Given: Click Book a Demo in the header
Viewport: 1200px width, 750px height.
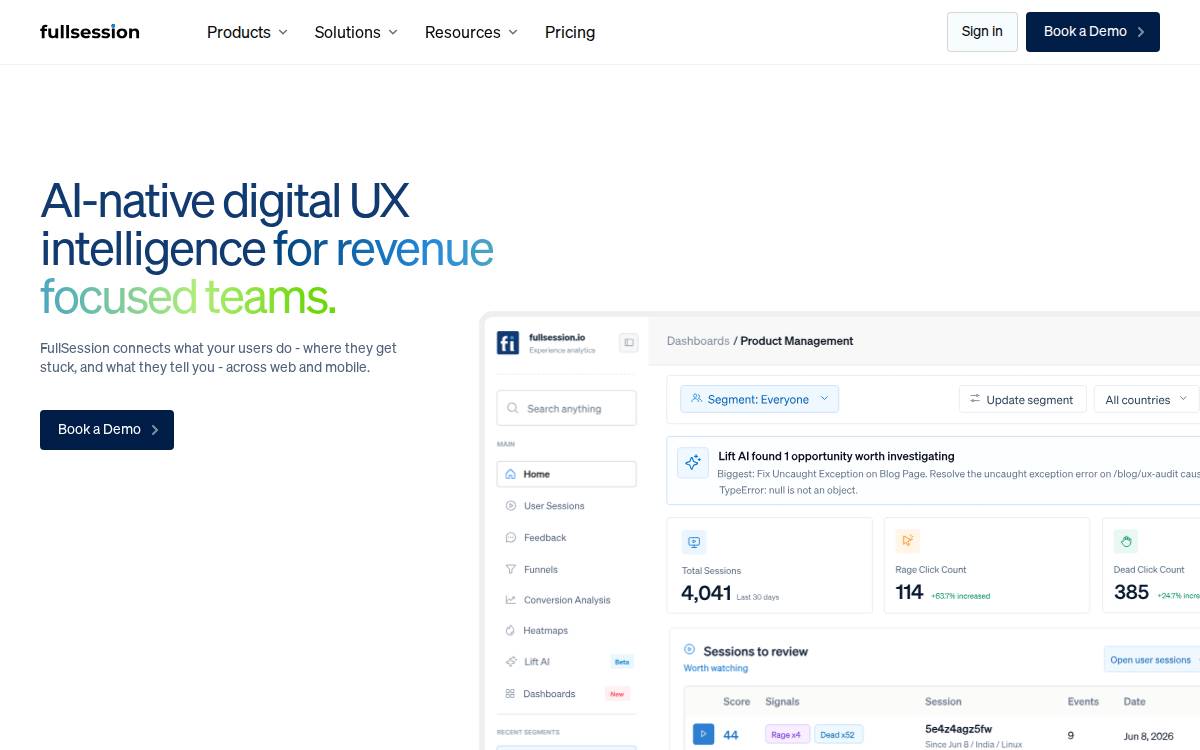Looking at the screenshot, I should pos(1093,32).
